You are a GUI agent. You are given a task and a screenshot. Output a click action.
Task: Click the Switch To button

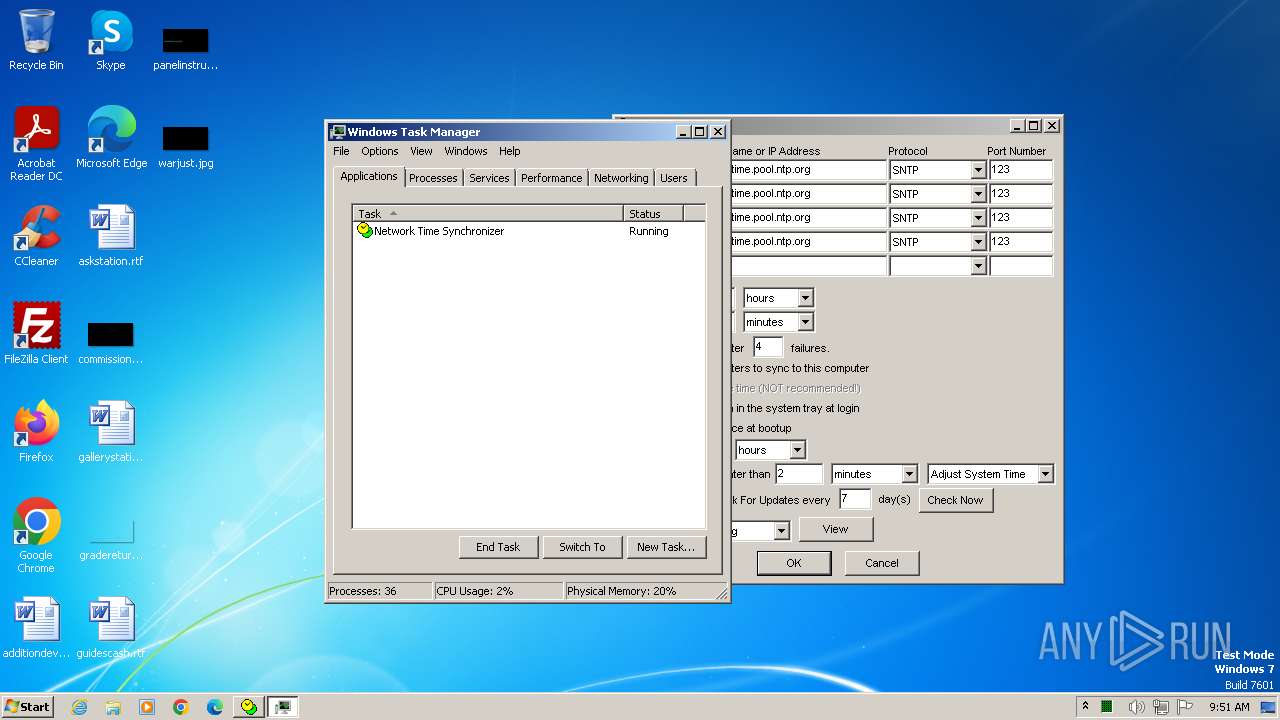tap(582, 547)
